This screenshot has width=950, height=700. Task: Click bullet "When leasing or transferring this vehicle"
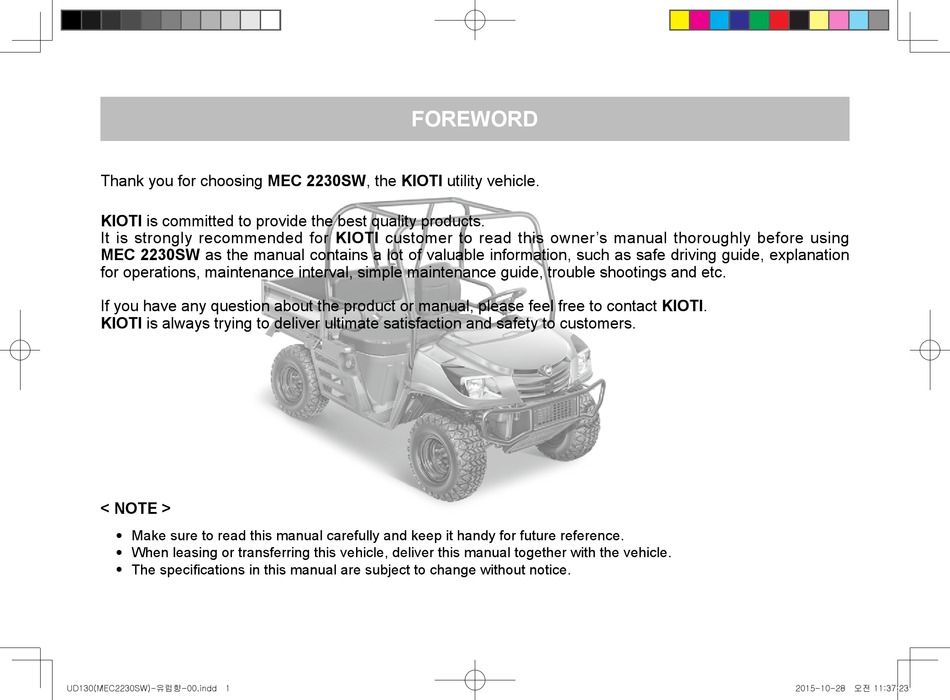click(401, 553)
